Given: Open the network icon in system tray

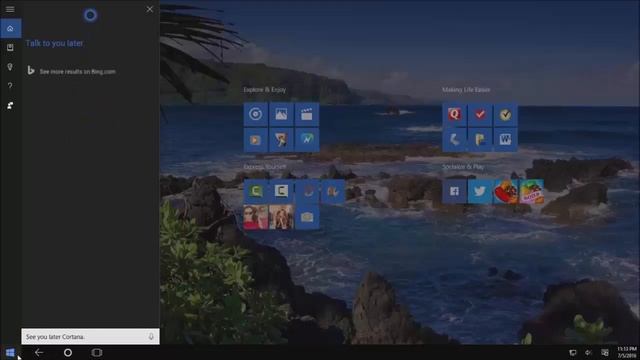Looking at the screenshot, I should click(573, 353).
